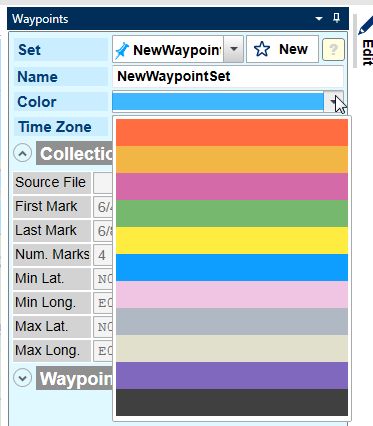Pick the amber orange color swatch
The image size is (373, 426).
click(232, 160)
